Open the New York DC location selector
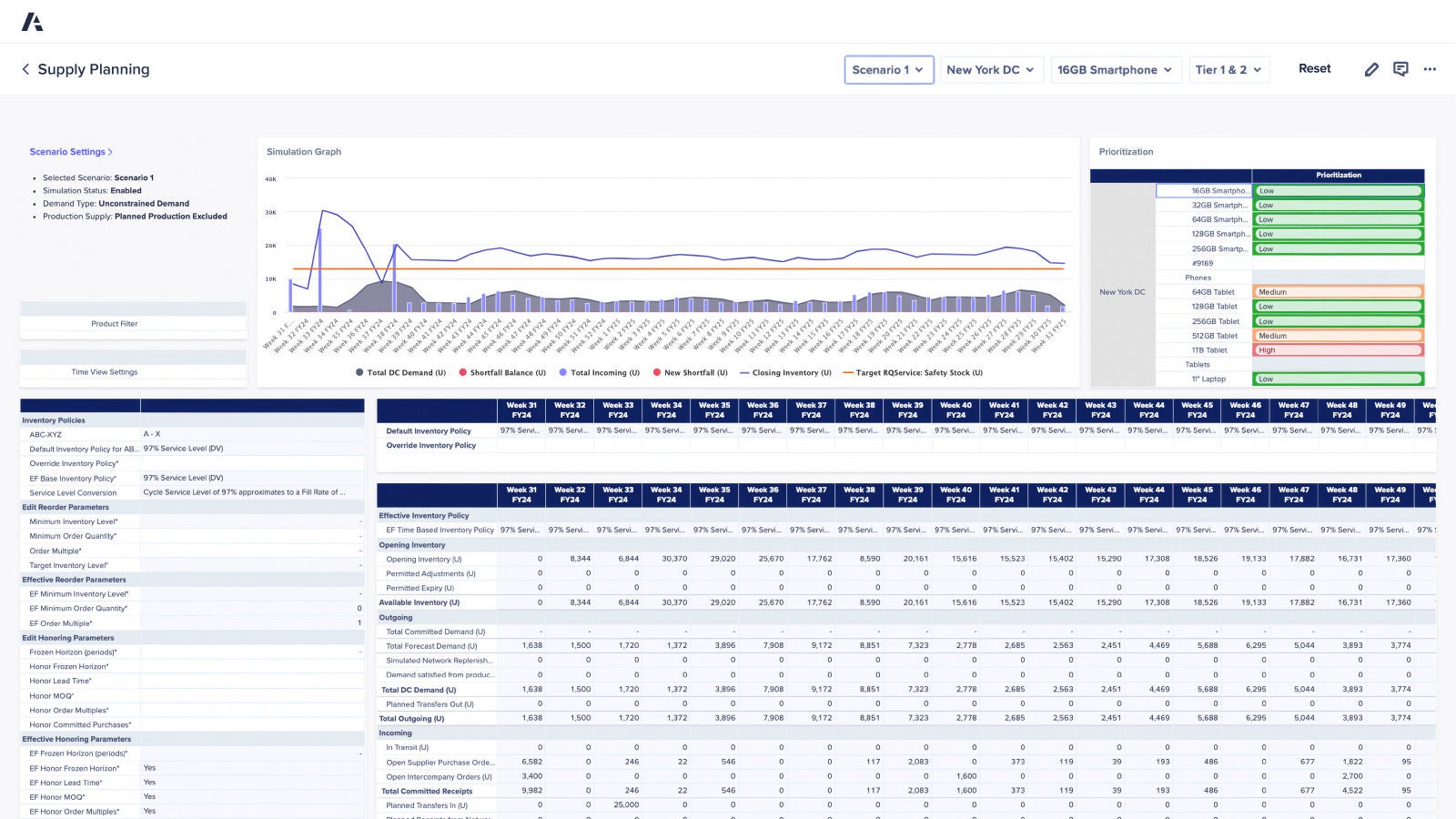 (x=990, y=69)
